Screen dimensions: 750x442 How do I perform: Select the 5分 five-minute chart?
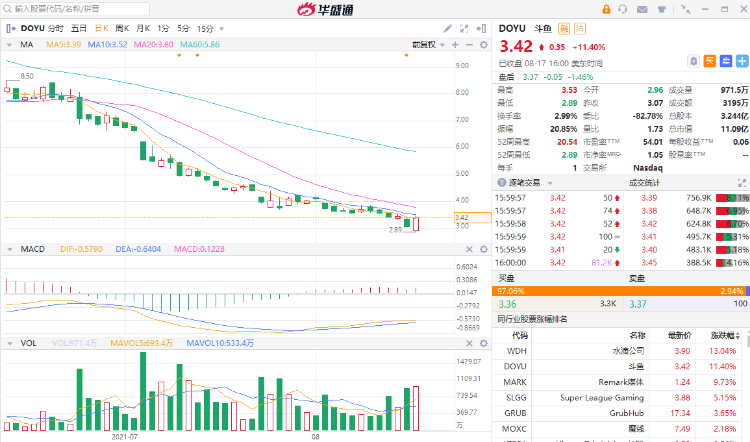coord(183,29)
